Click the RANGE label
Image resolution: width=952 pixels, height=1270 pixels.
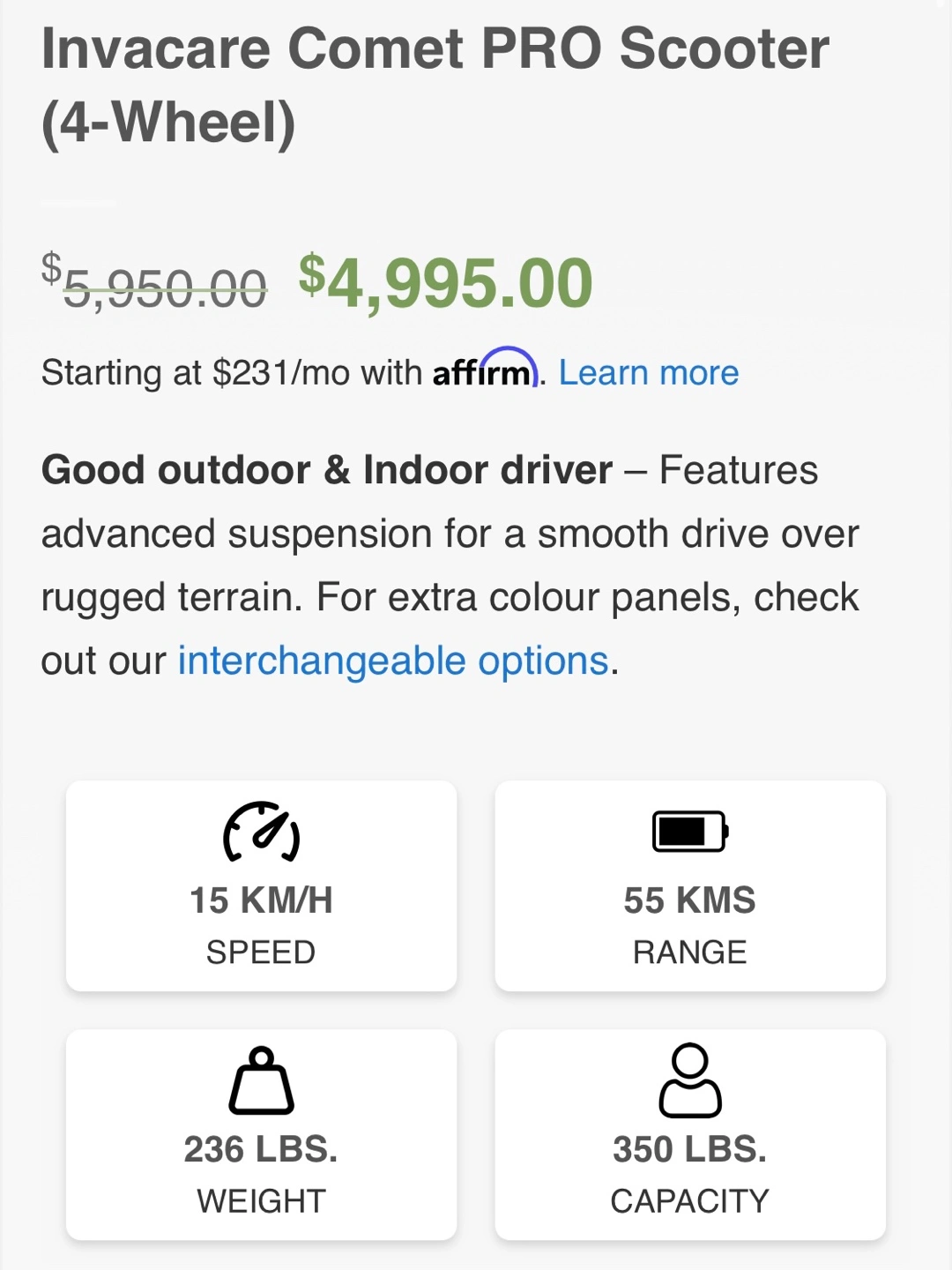pyautogui.click(x=690, y=952)
